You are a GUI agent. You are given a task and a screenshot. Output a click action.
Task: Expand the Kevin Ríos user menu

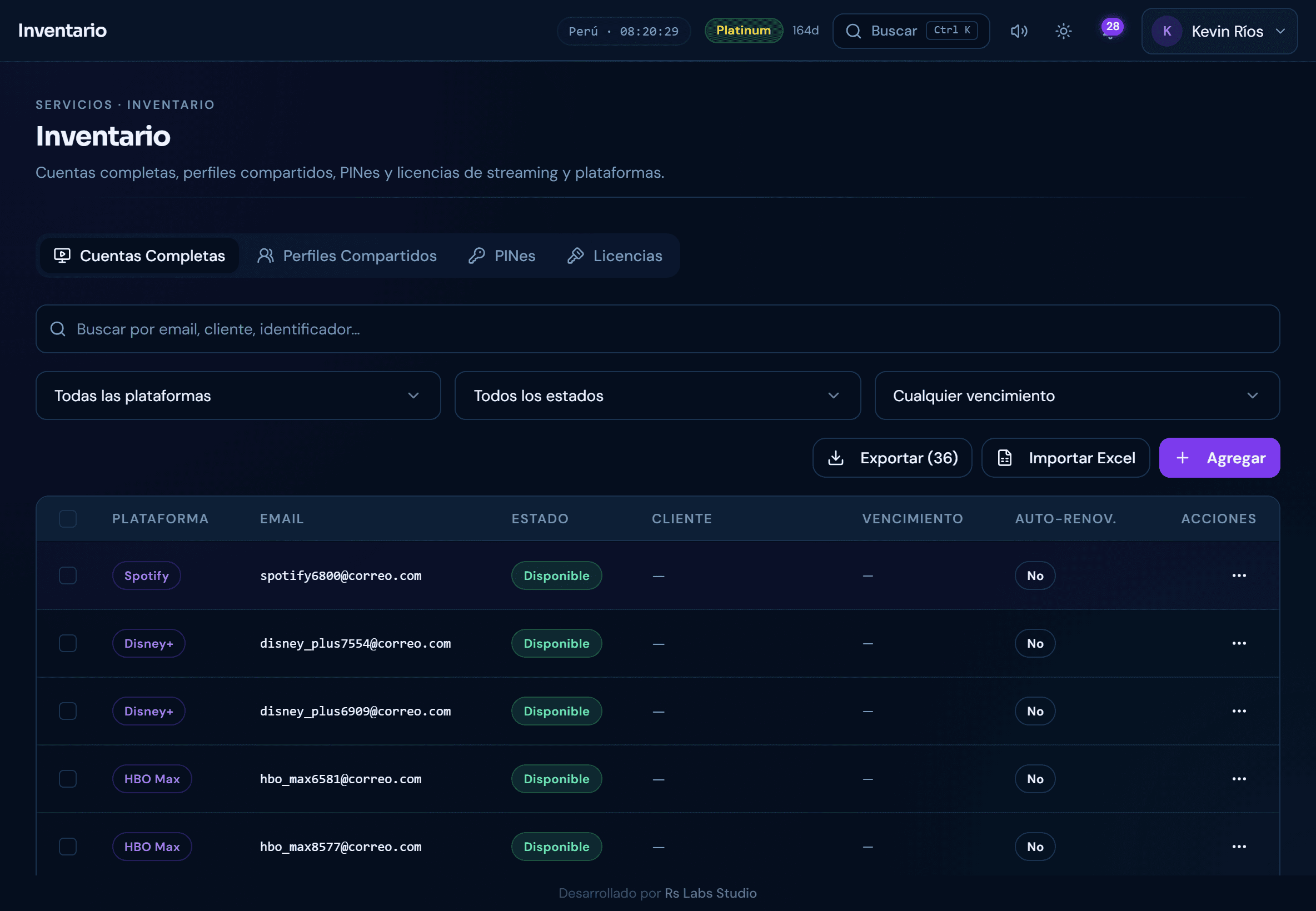click(x=1219, y=31)
